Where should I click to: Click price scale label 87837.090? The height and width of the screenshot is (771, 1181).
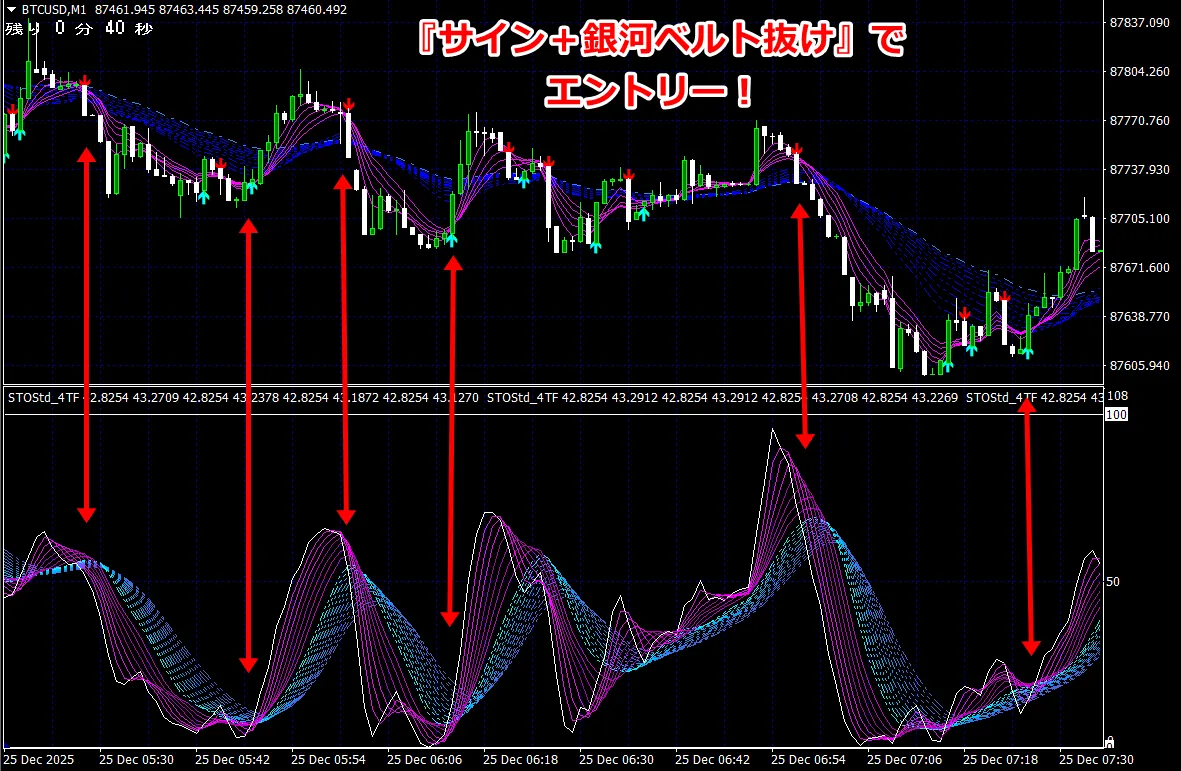1140,23
